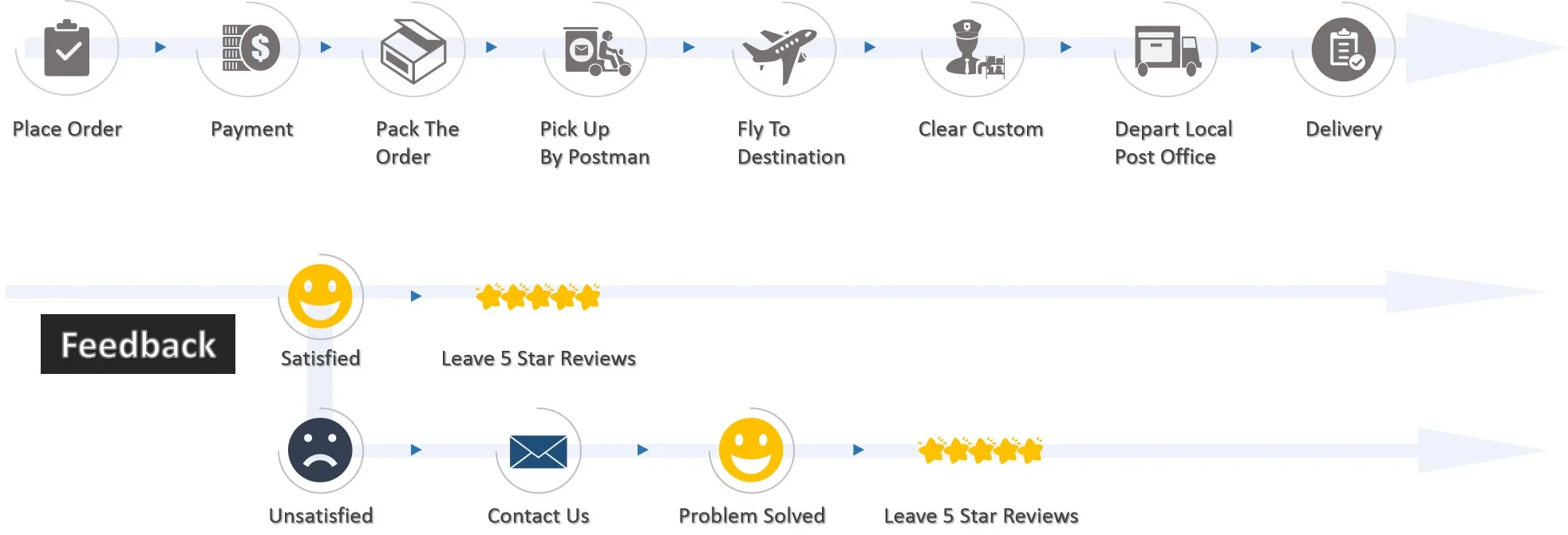Open the Contact Us envelope icon
The height and width of the screenshot is (535, 1568).
click(539, 452)
